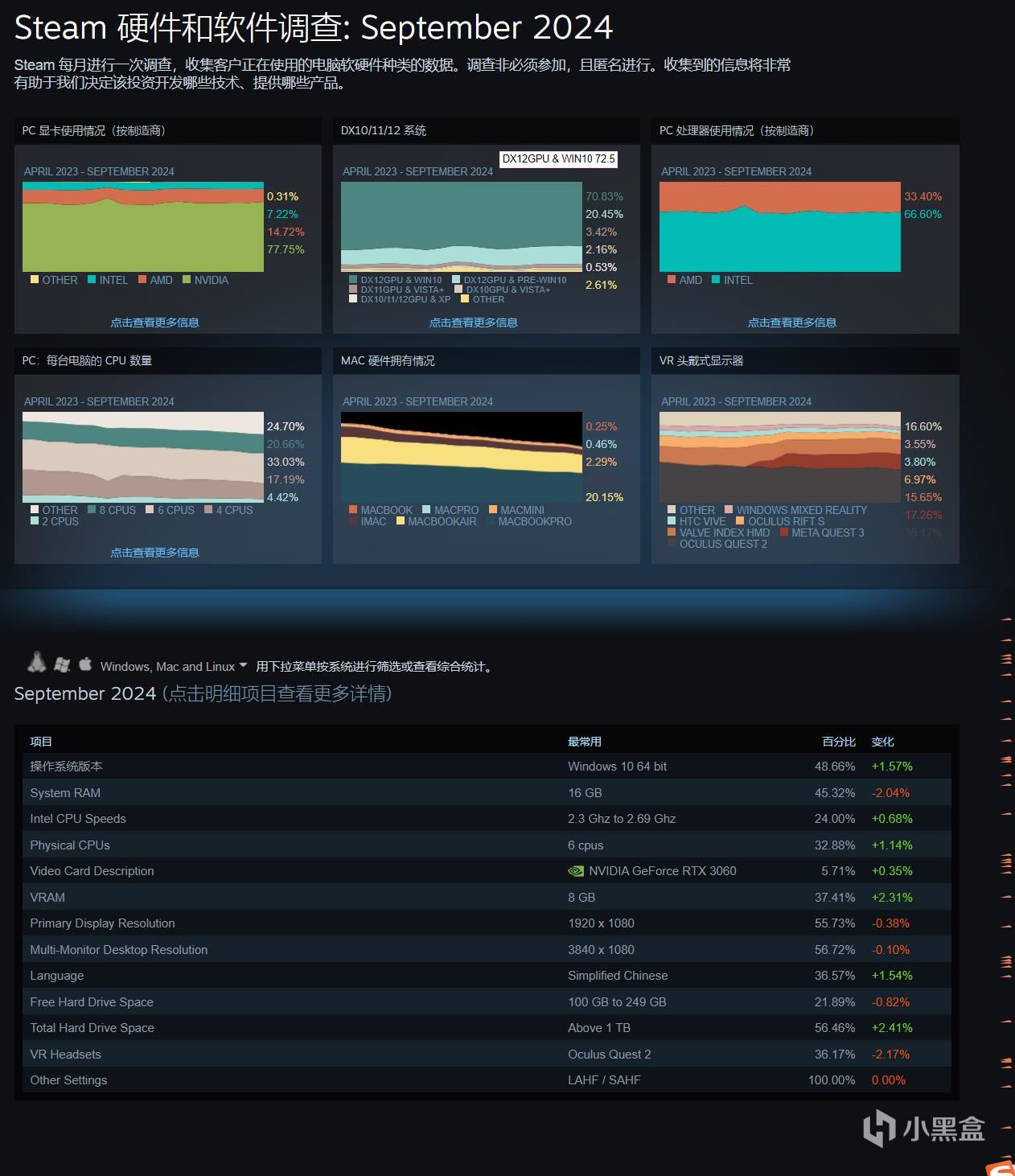Viewport: 1015px width, 1176px height.
Task: Click the 8 CPUS legend swatch
Action: point(92,510)
